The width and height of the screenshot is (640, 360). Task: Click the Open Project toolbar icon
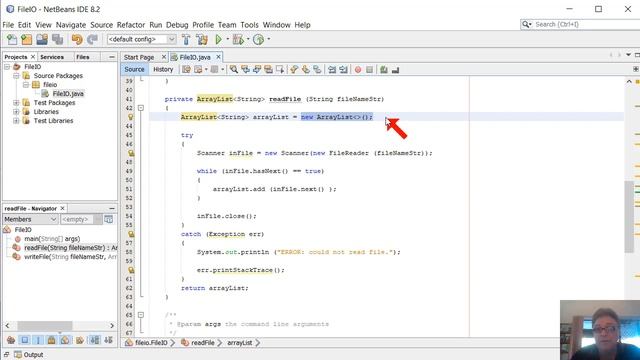[42, 39]
